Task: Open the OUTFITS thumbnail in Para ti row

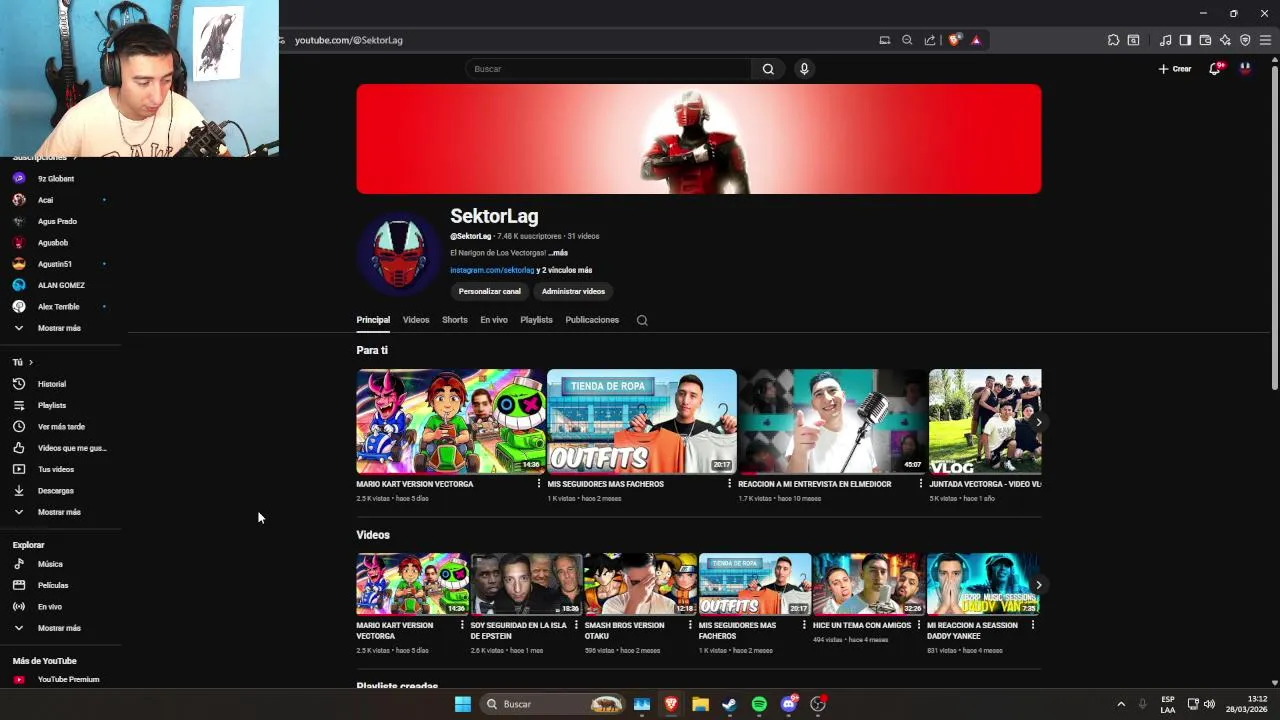Action: coord(642,421)
